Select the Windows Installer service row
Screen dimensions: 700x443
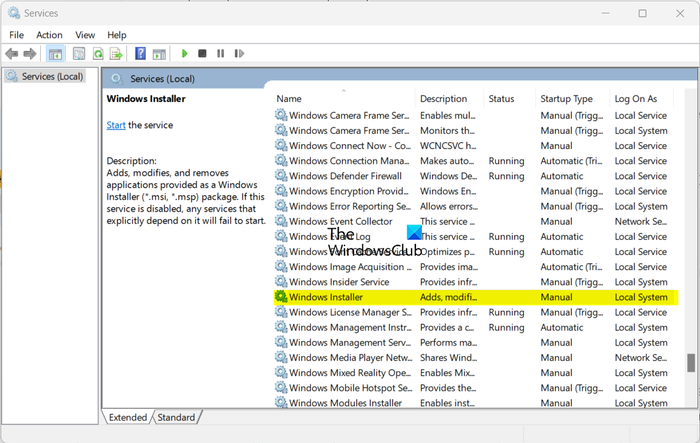pyautogui.click(x=326, y=297)
